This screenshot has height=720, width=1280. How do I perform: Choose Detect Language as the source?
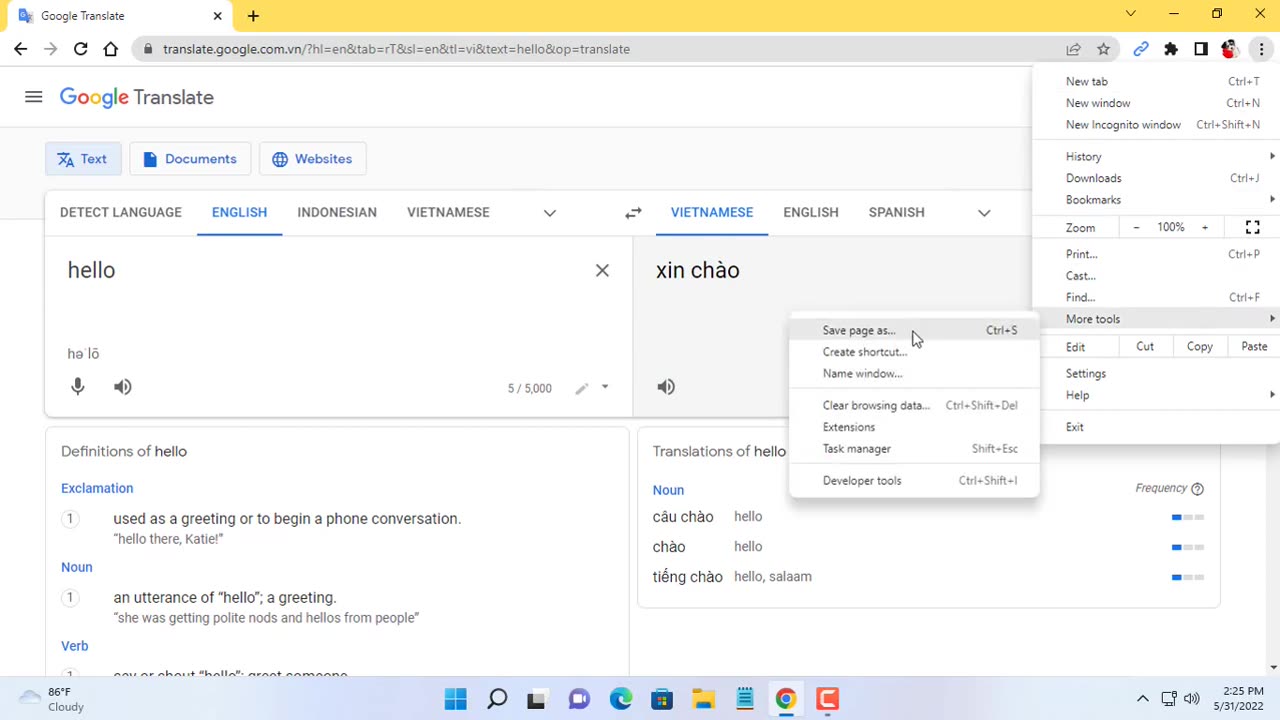pos(121,212)
